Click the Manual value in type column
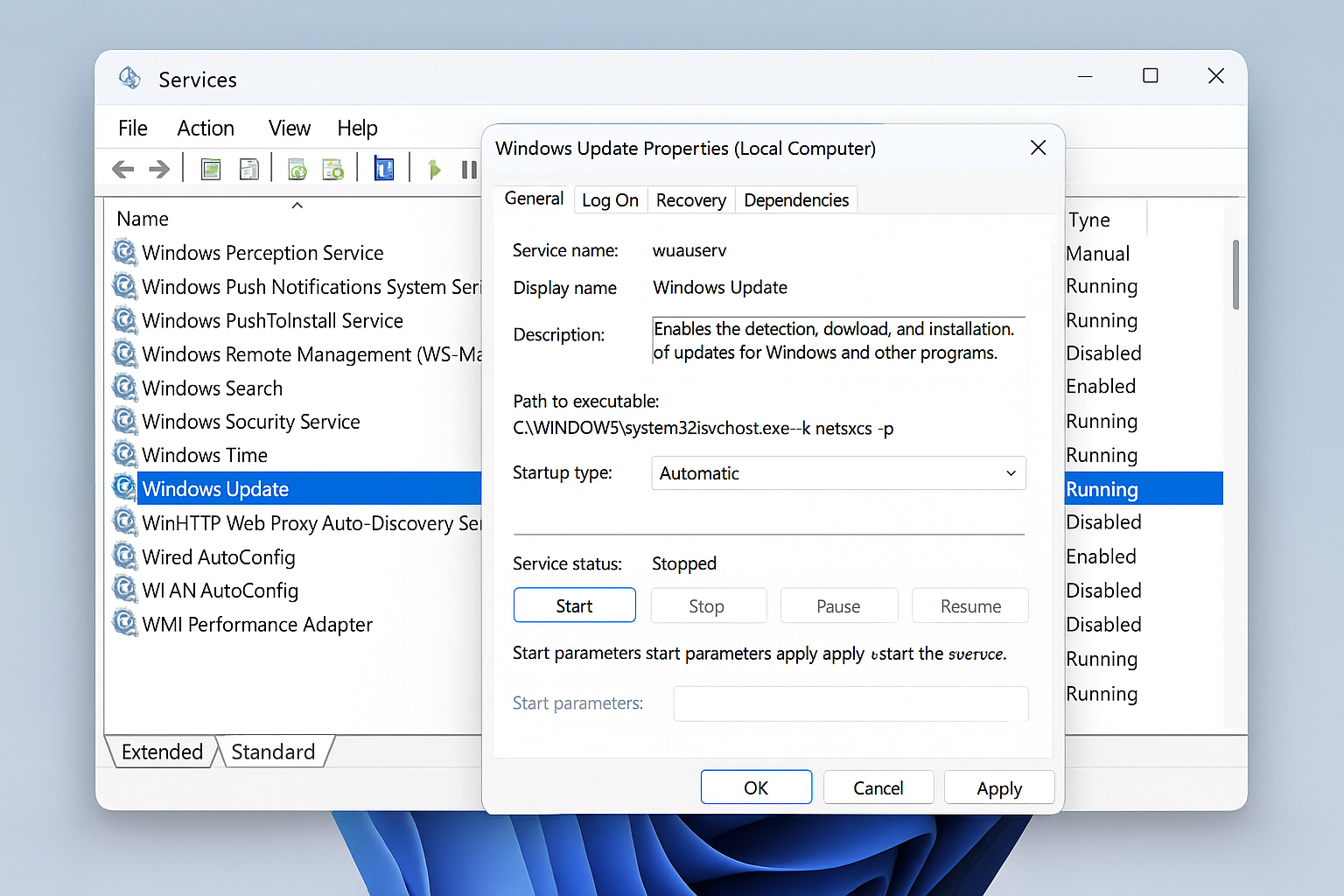The width and height of the screenshot is (1344, 896). coord(1098,254)
